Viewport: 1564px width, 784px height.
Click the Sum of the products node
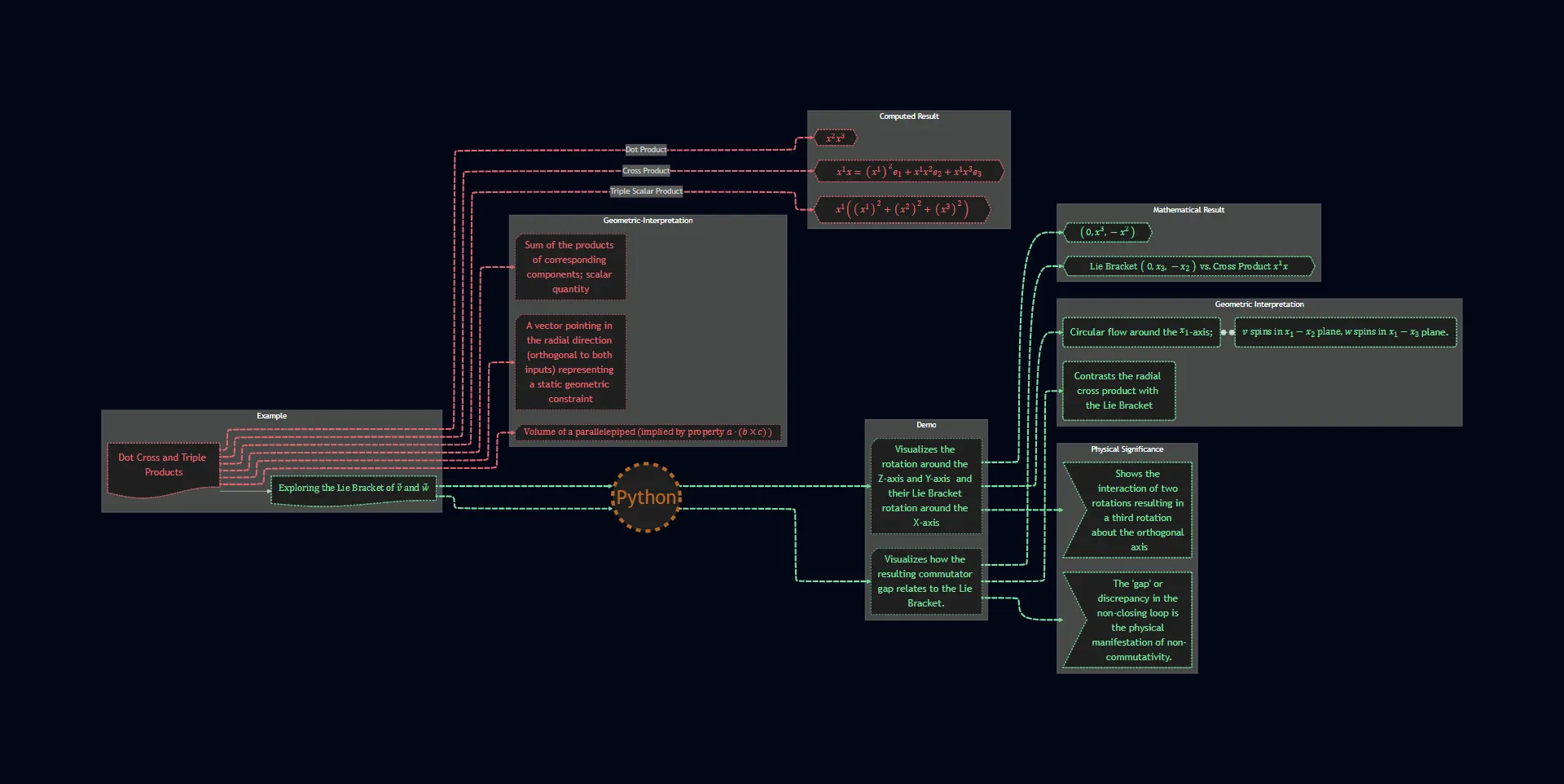point(570,267)
